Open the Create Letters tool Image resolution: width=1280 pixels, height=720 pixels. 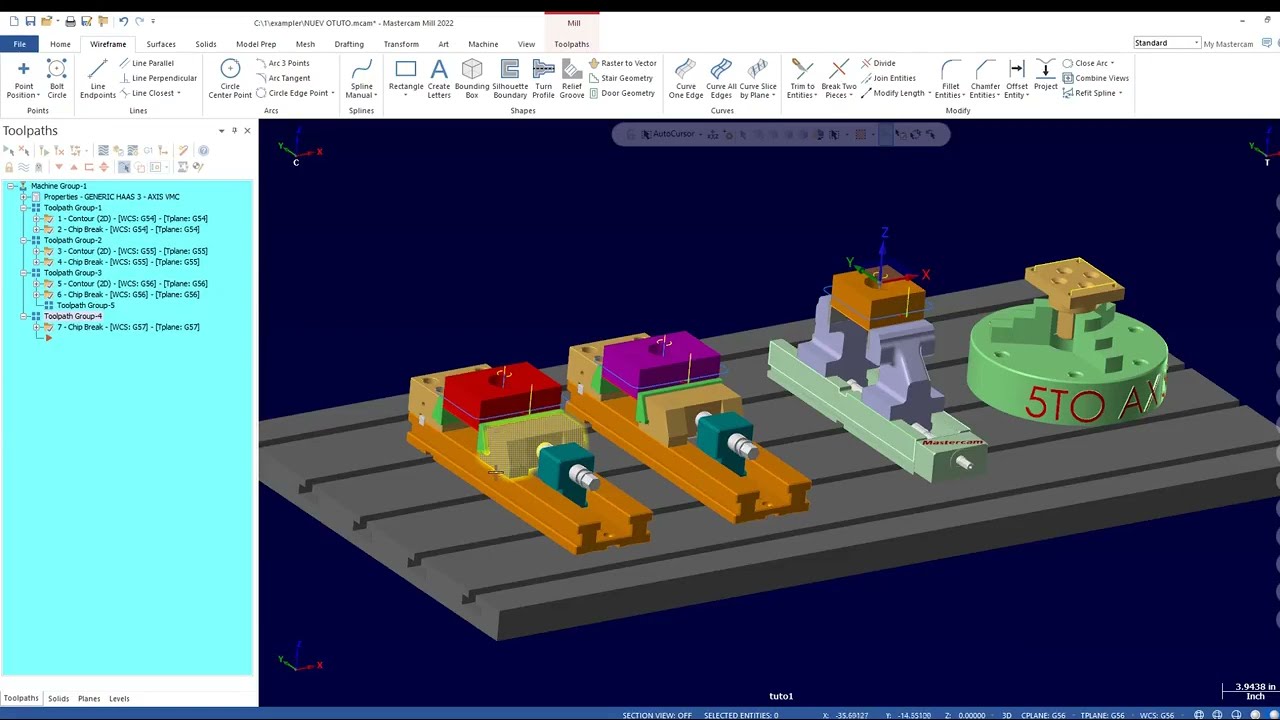pyautogui.click(x=439, y=78)
